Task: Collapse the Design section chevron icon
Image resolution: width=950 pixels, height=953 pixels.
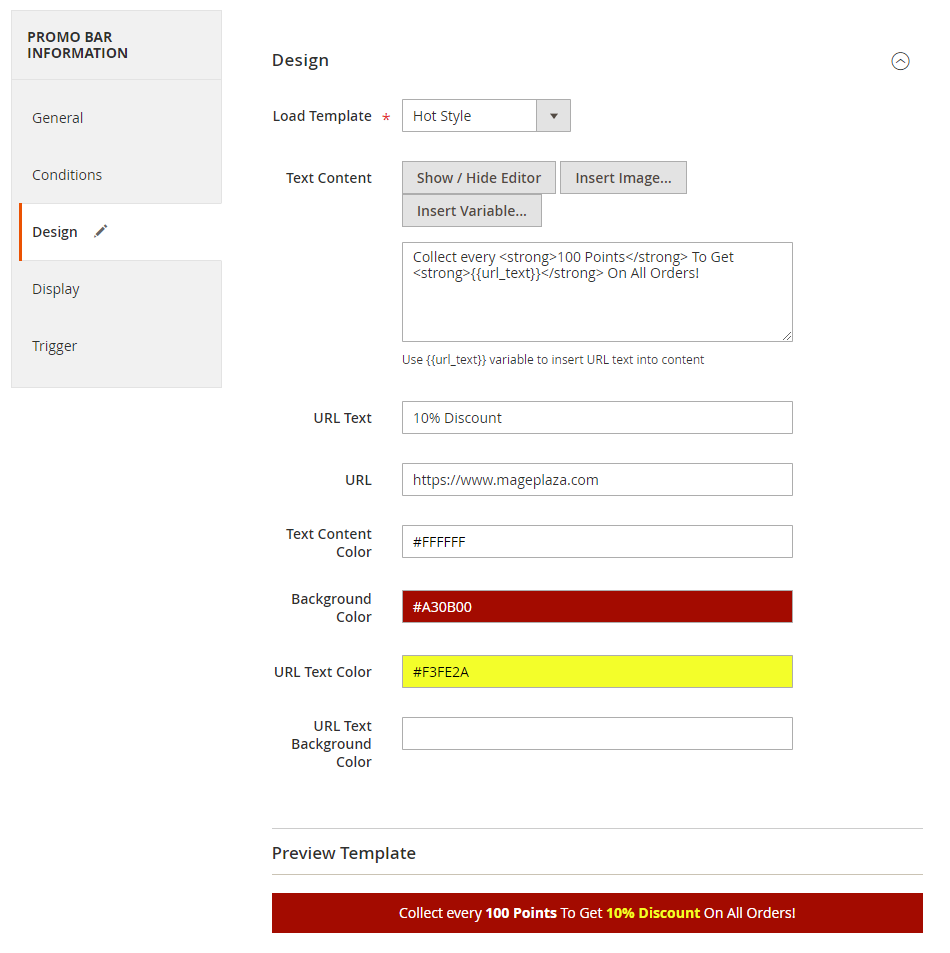Action: tap(900, 61)
